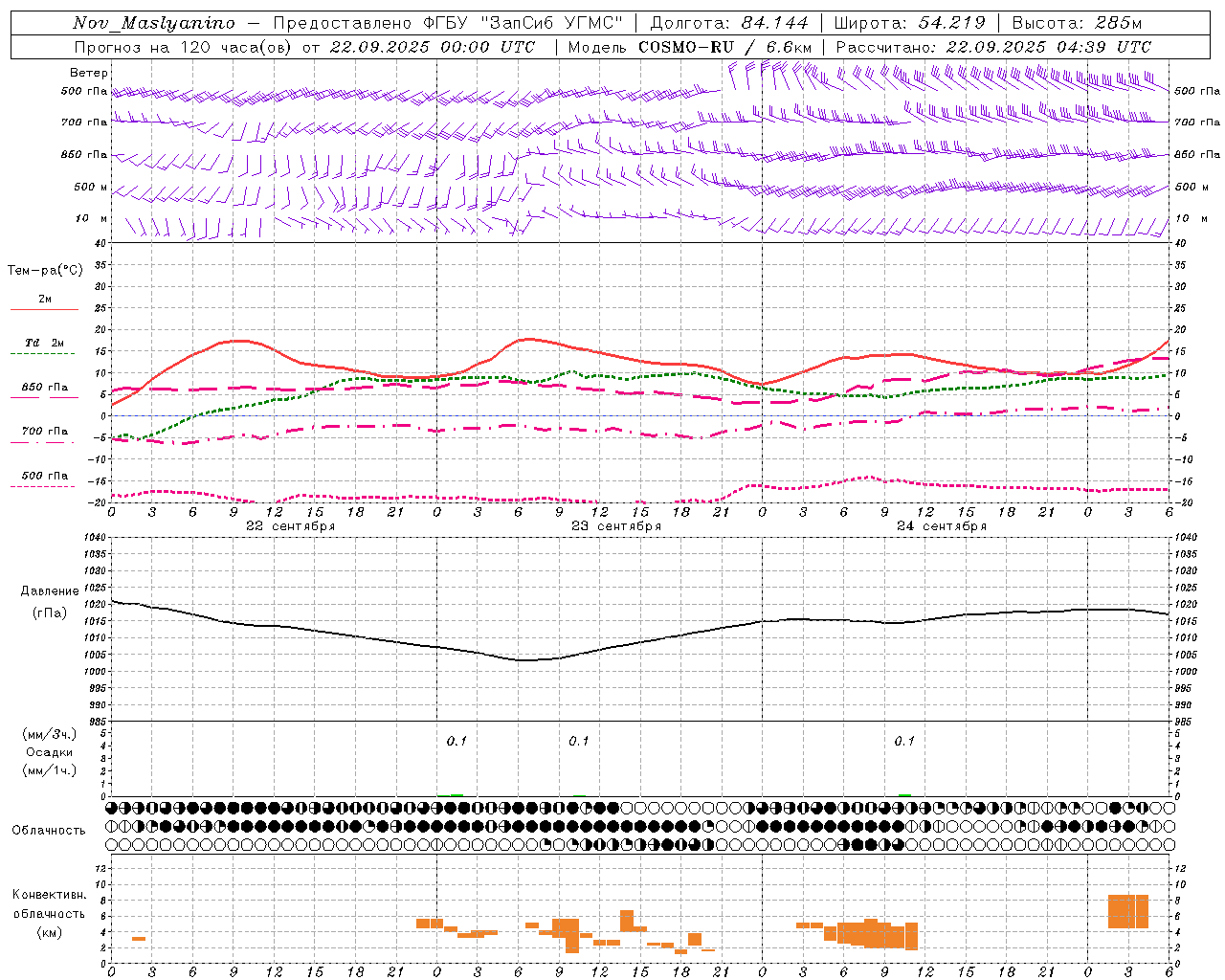
Task: Click the Nov_Maslyanino station title
Action: tap(154, 23)
